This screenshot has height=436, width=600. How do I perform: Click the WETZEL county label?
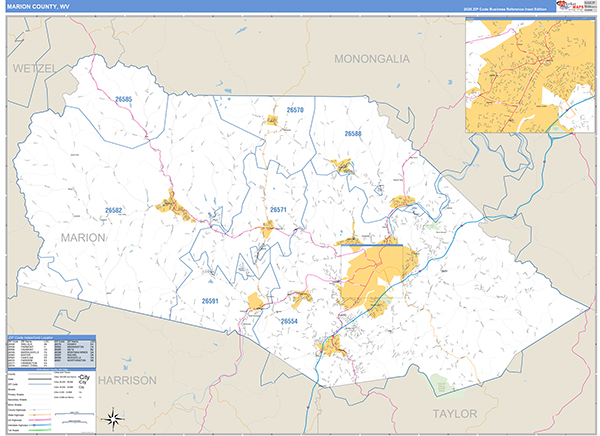click(34, 69)
